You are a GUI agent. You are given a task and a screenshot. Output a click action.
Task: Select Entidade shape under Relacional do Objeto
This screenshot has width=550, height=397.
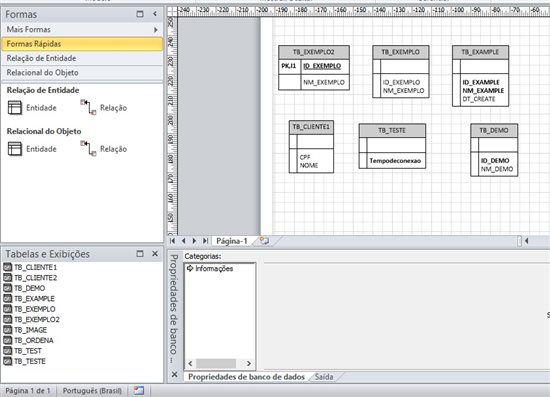pos(32,149)
